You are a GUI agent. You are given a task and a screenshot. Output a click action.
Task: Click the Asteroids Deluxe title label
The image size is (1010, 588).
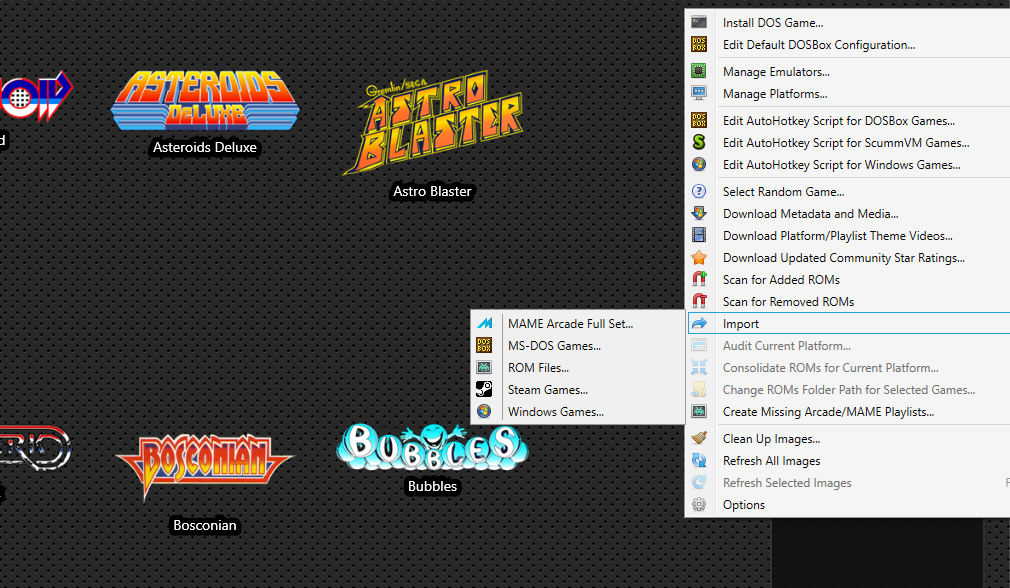tap(205, 147)
